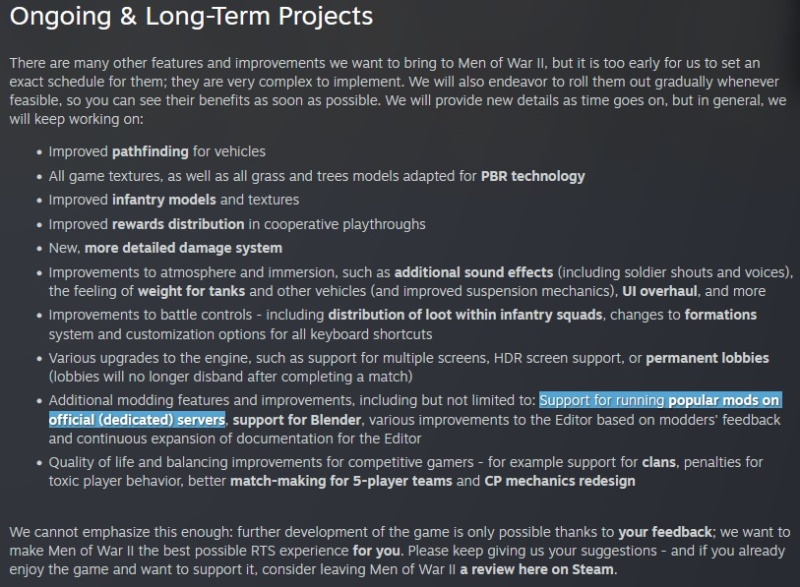Click the 'permanent lobbies' bold text
The image size is (800, 587).
707,358
